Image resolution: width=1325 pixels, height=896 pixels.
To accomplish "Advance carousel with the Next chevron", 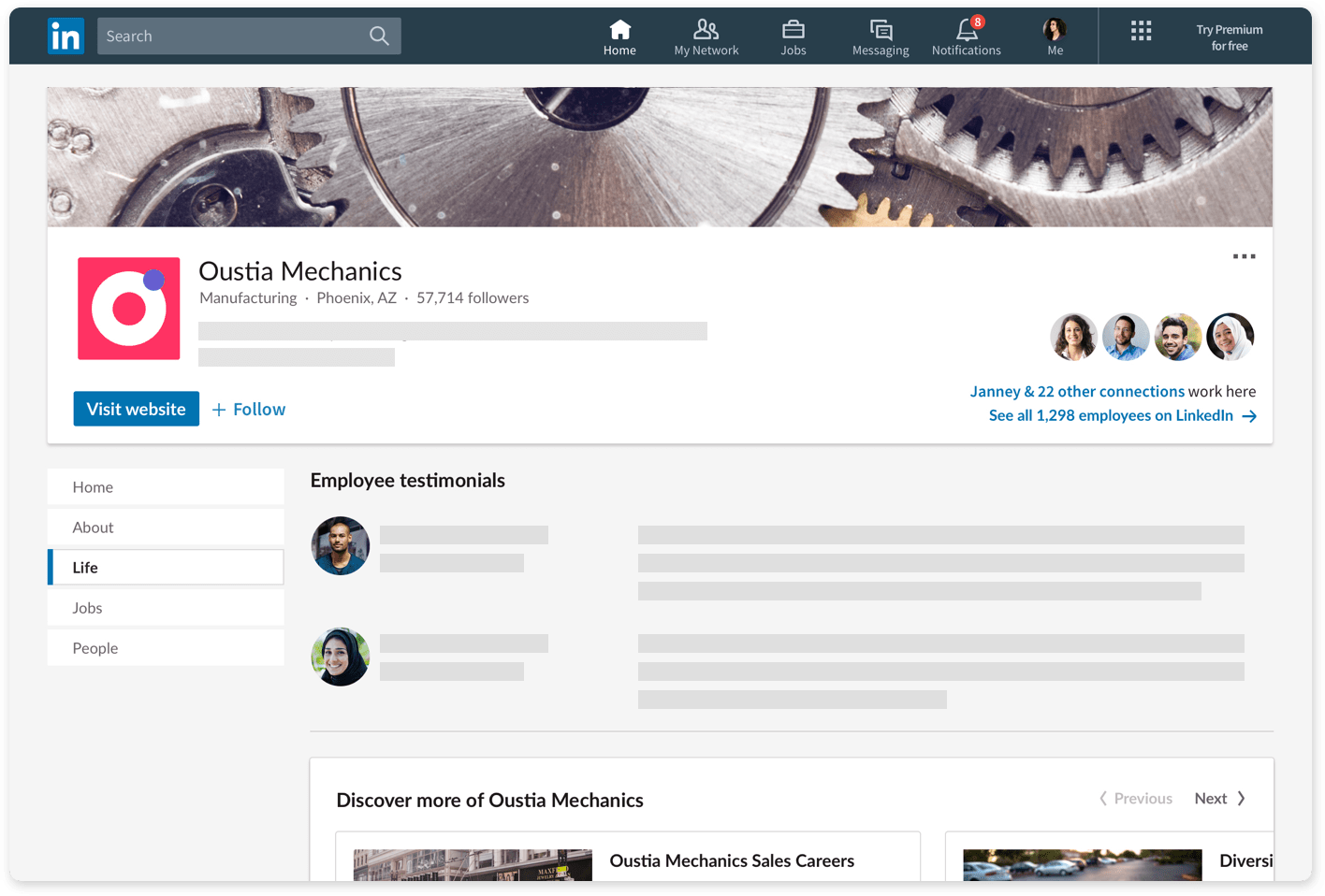I will click(1219, 798).
